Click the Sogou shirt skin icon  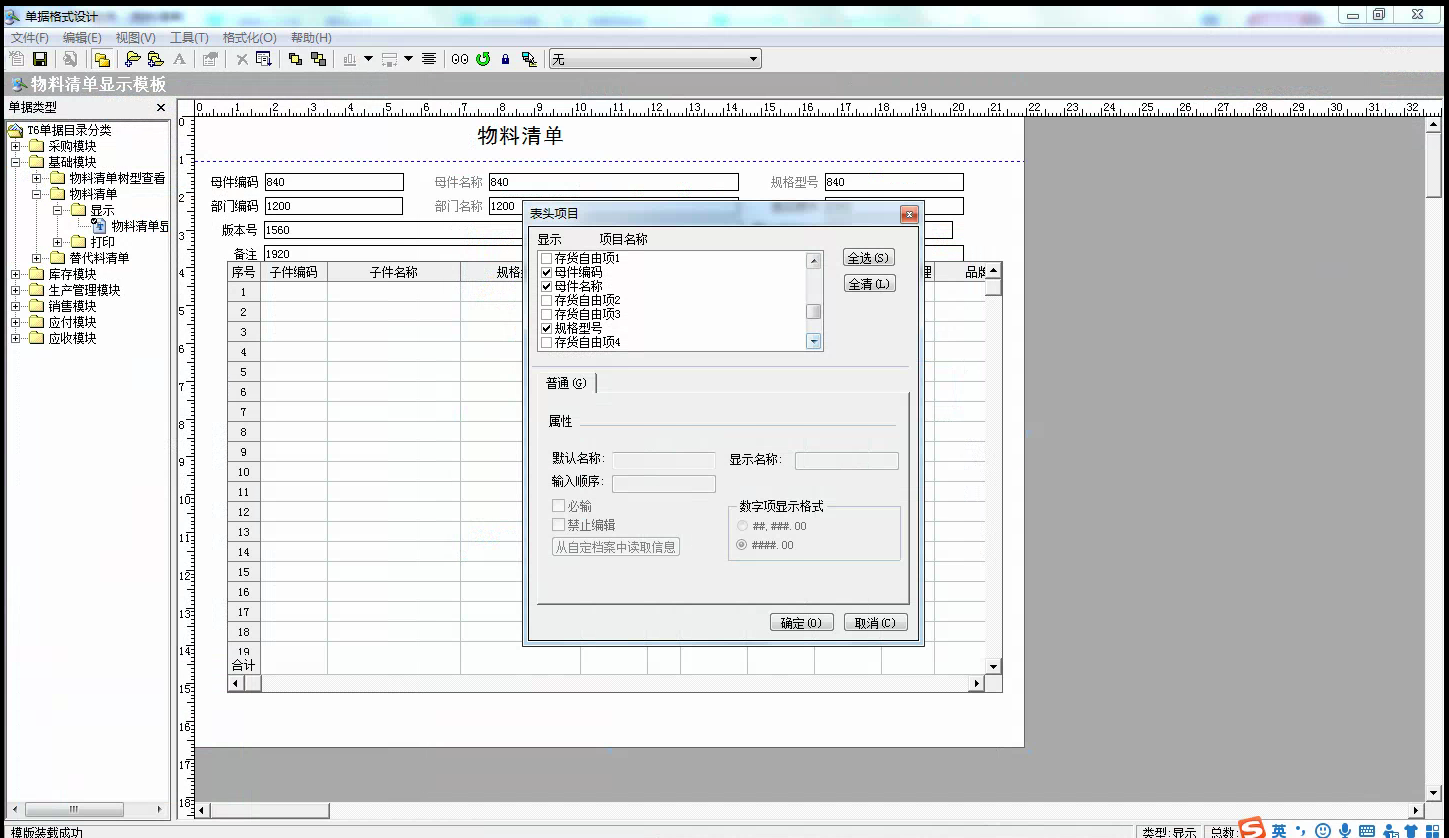tap(1412, 830)
